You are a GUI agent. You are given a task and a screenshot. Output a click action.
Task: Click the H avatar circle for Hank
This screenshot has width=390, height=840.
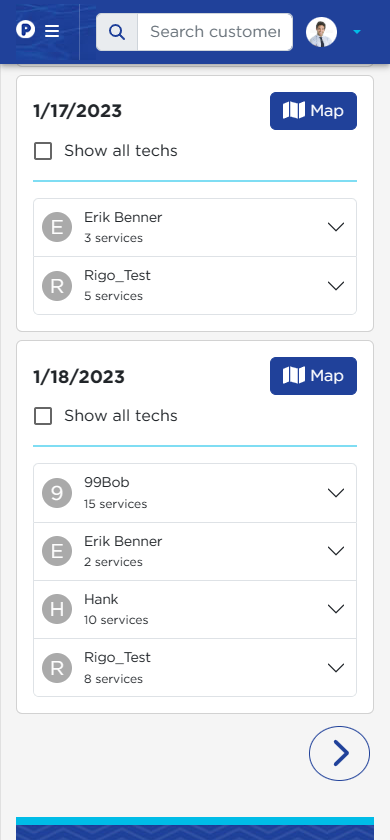pos(57,609)
